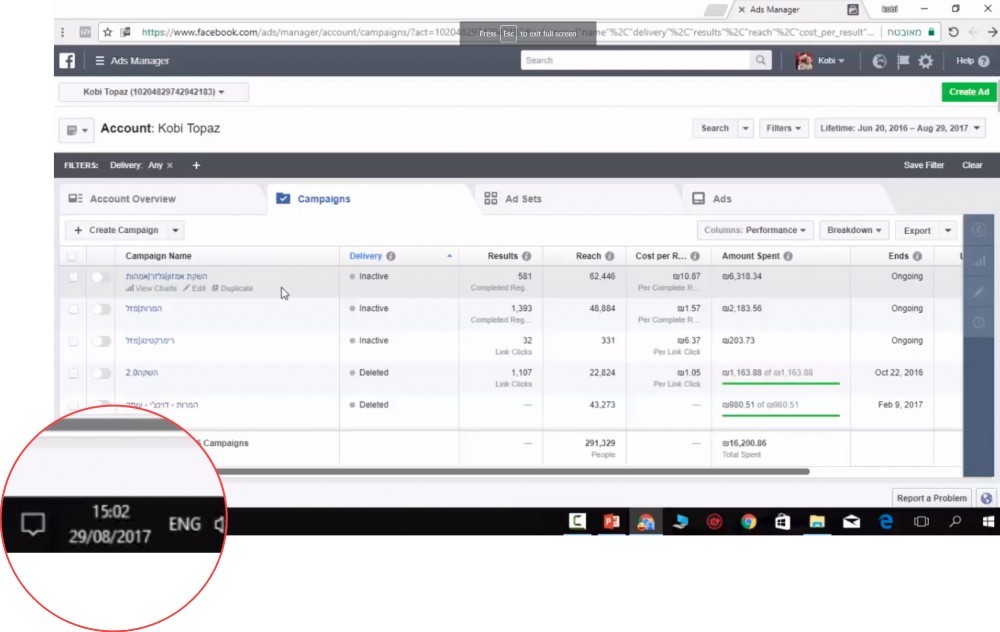This screenshot has height=632, width=1000.
Task: Expand the view-mode icon dropdown beside Account
Action: (77, 130)
